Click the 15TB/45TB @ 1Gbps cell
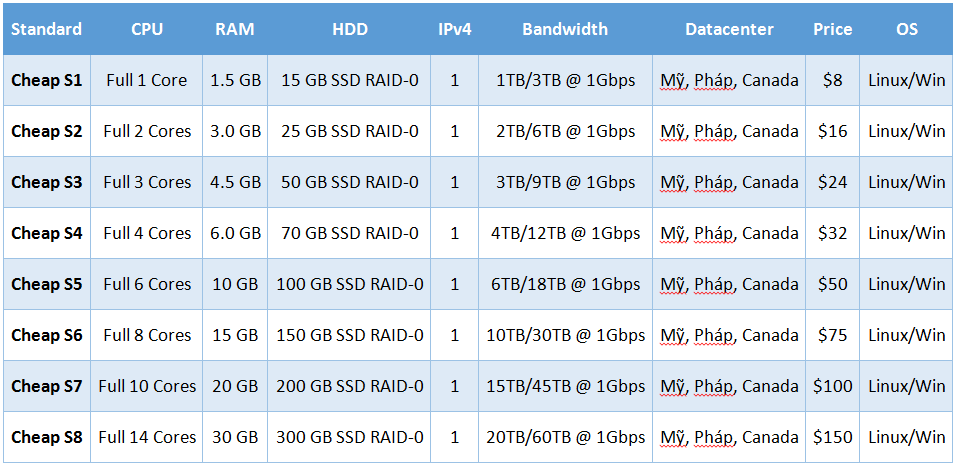This screenshot has width=957, height=467. coord(565,386)
